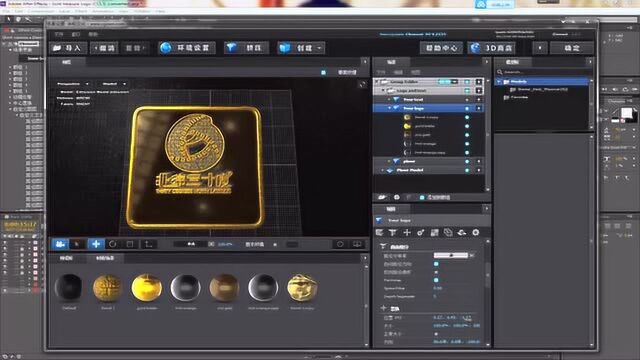Click the surface curve icon in edit panel

(462, 232)
